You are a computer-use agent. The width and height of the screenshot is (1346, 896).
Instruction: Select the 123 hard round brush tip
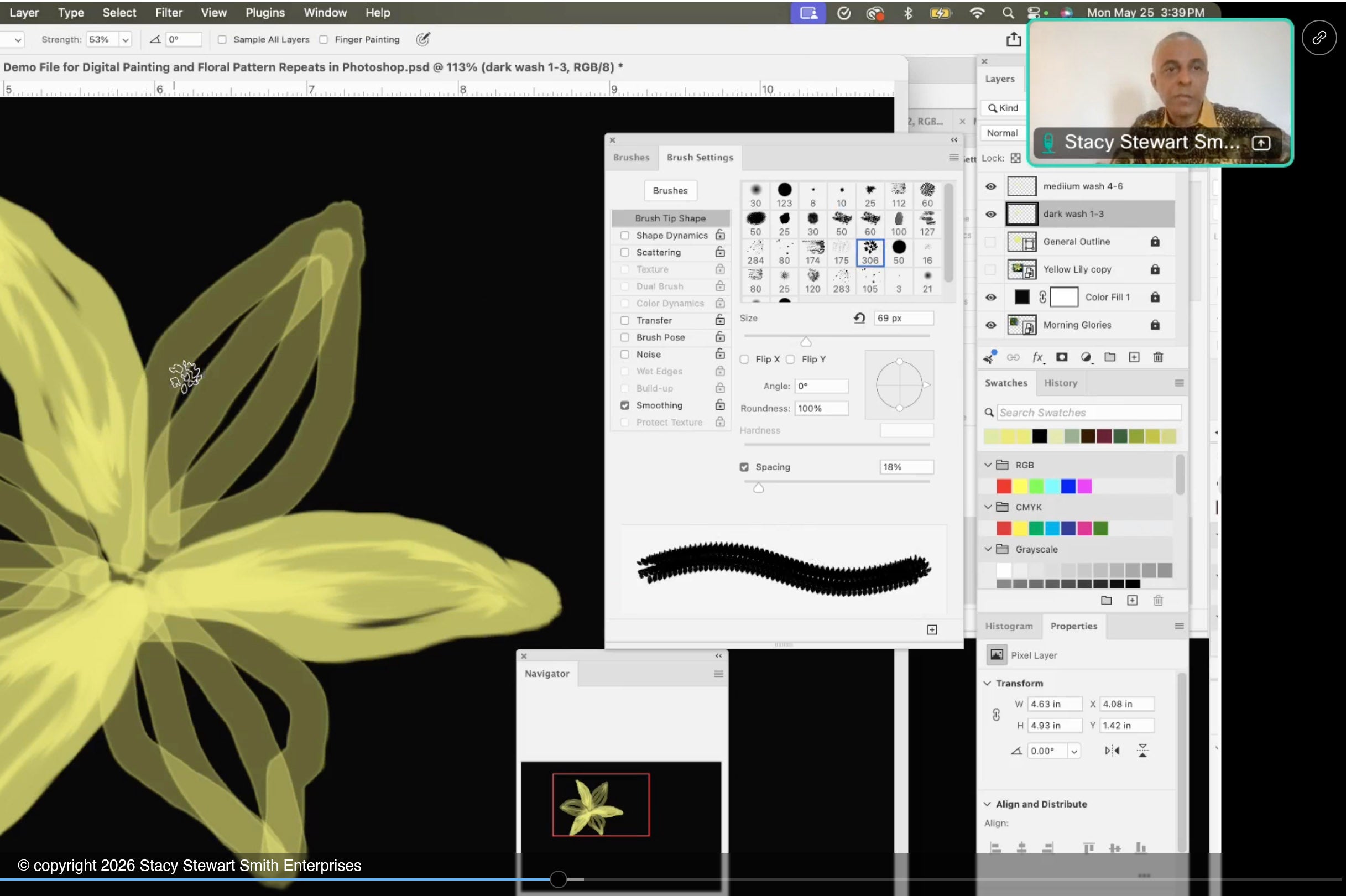[784, 195]
